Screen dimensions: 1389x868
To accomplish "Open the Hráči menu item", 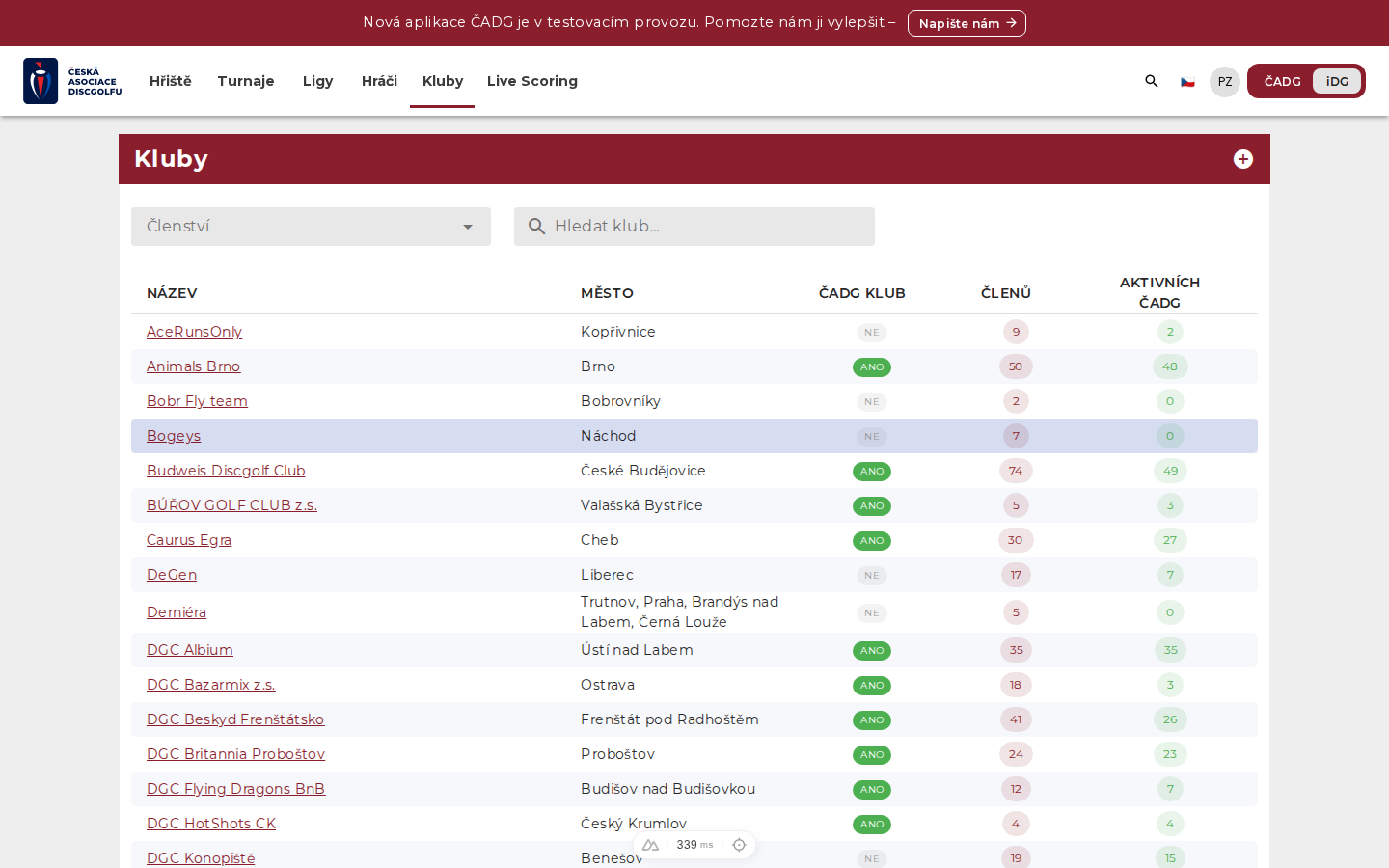I will (x=379, y=81).
